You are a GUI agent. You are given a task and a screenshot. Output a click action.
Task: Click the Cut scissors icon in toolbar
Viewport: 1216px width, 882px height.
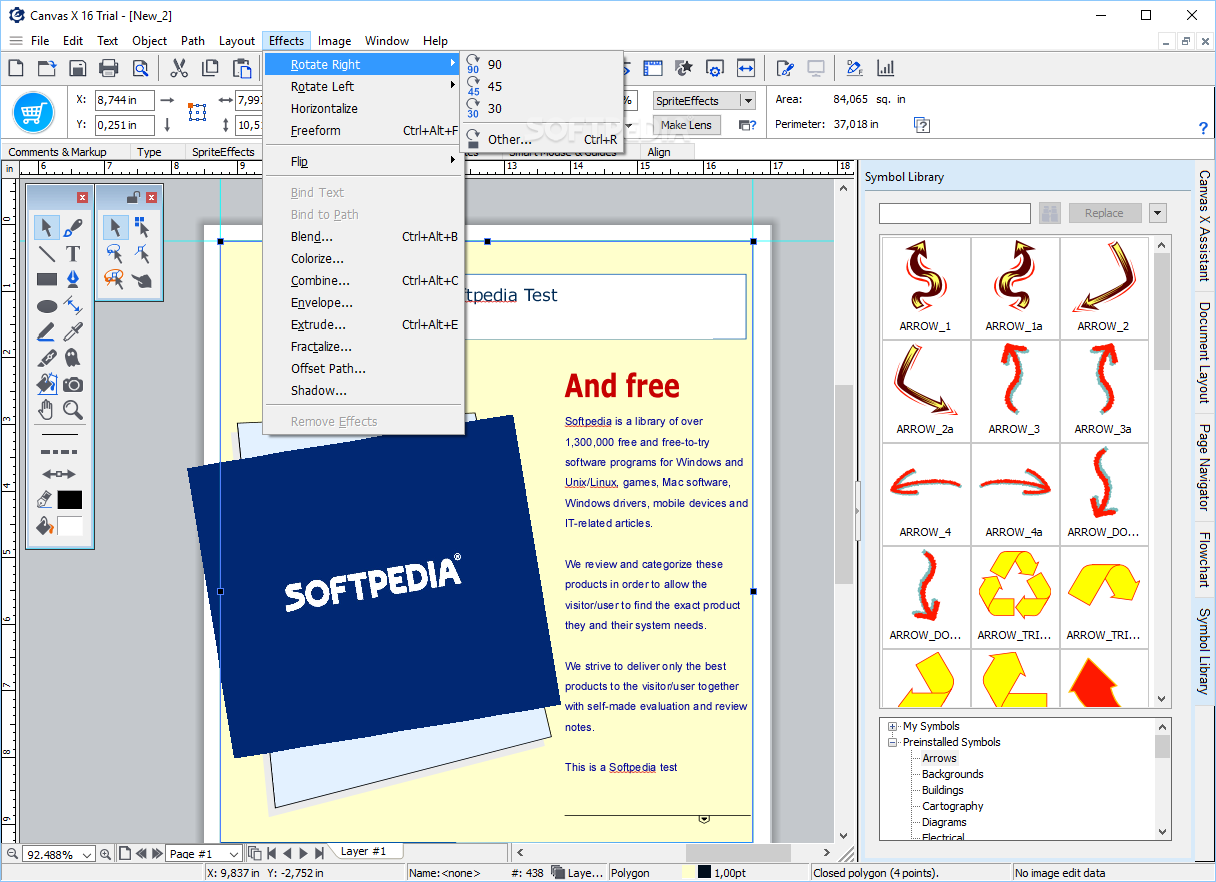pyautogui.click(x=179, y=68)
